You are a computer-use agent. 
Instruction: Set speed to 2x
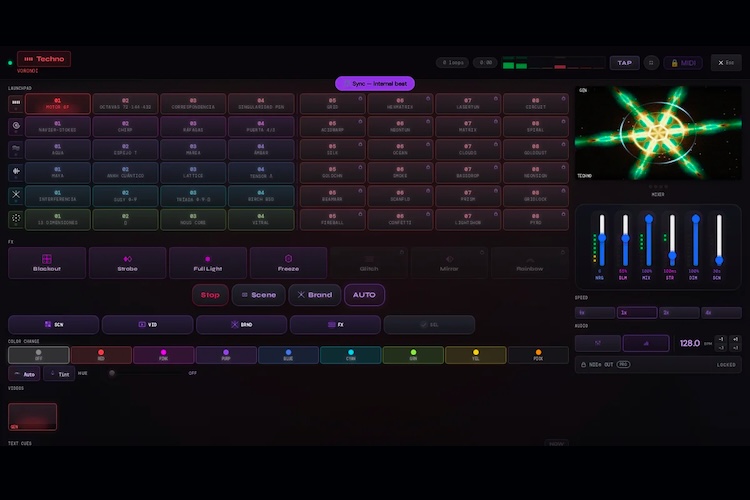point(679,312)
